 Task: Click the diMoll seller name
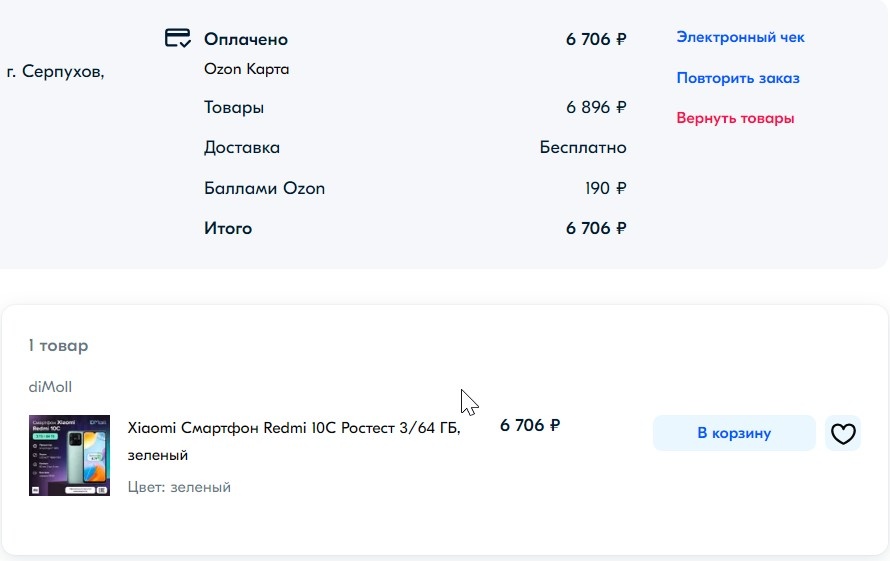(50, 387)
